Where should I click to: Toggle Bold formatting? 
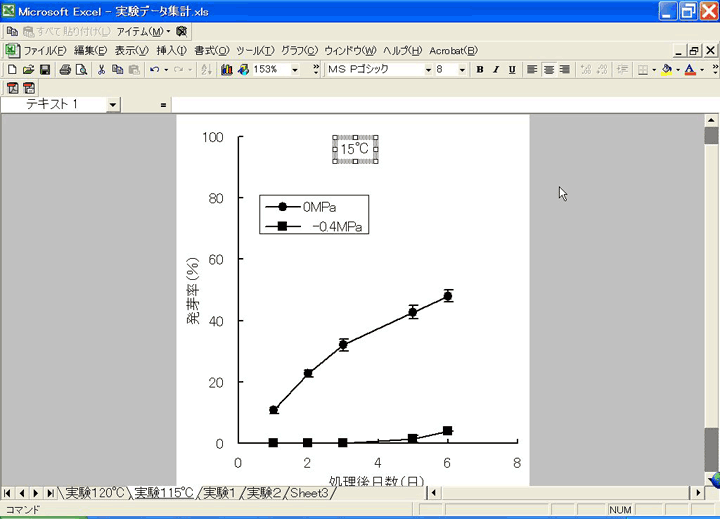480,70
